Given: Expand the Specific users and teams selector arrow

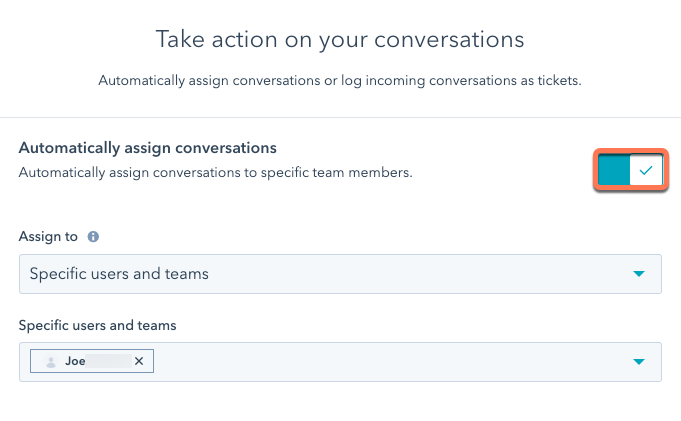Looking at the screenshot, I should tap(638, 361).
